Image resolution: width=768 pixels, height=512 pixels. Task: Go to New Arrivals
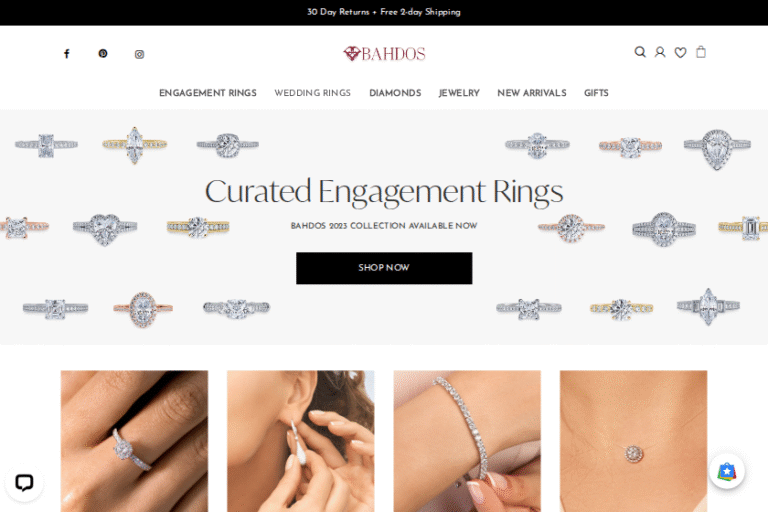point(532,93)
